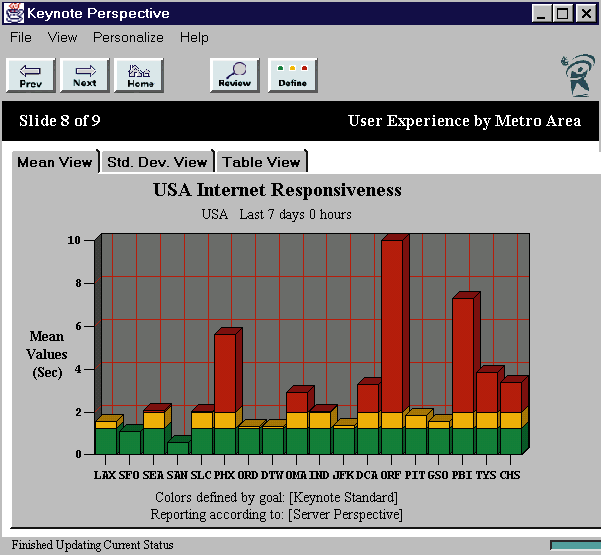Click the CHS bar in the chart
This screenshot has height=555, width=601.
click(511, 418)
